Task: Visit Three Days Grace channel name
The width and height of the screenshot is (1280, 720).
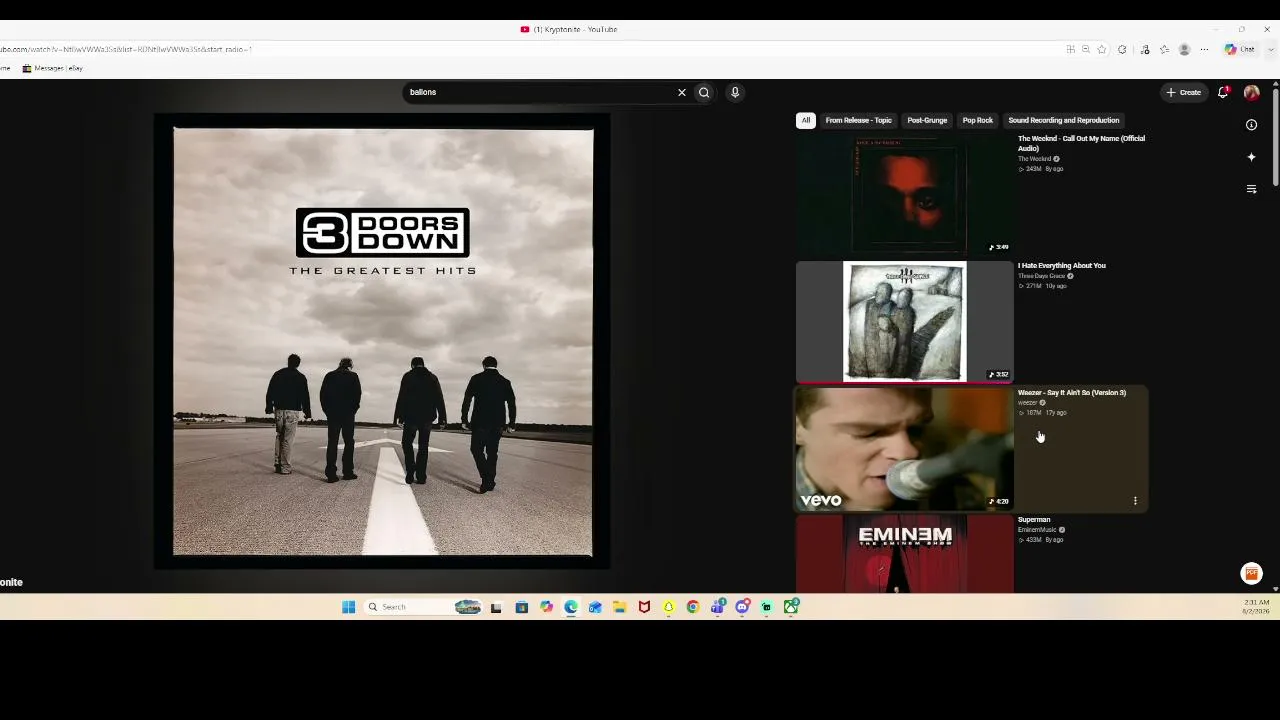Action: tap(1042, 276)
